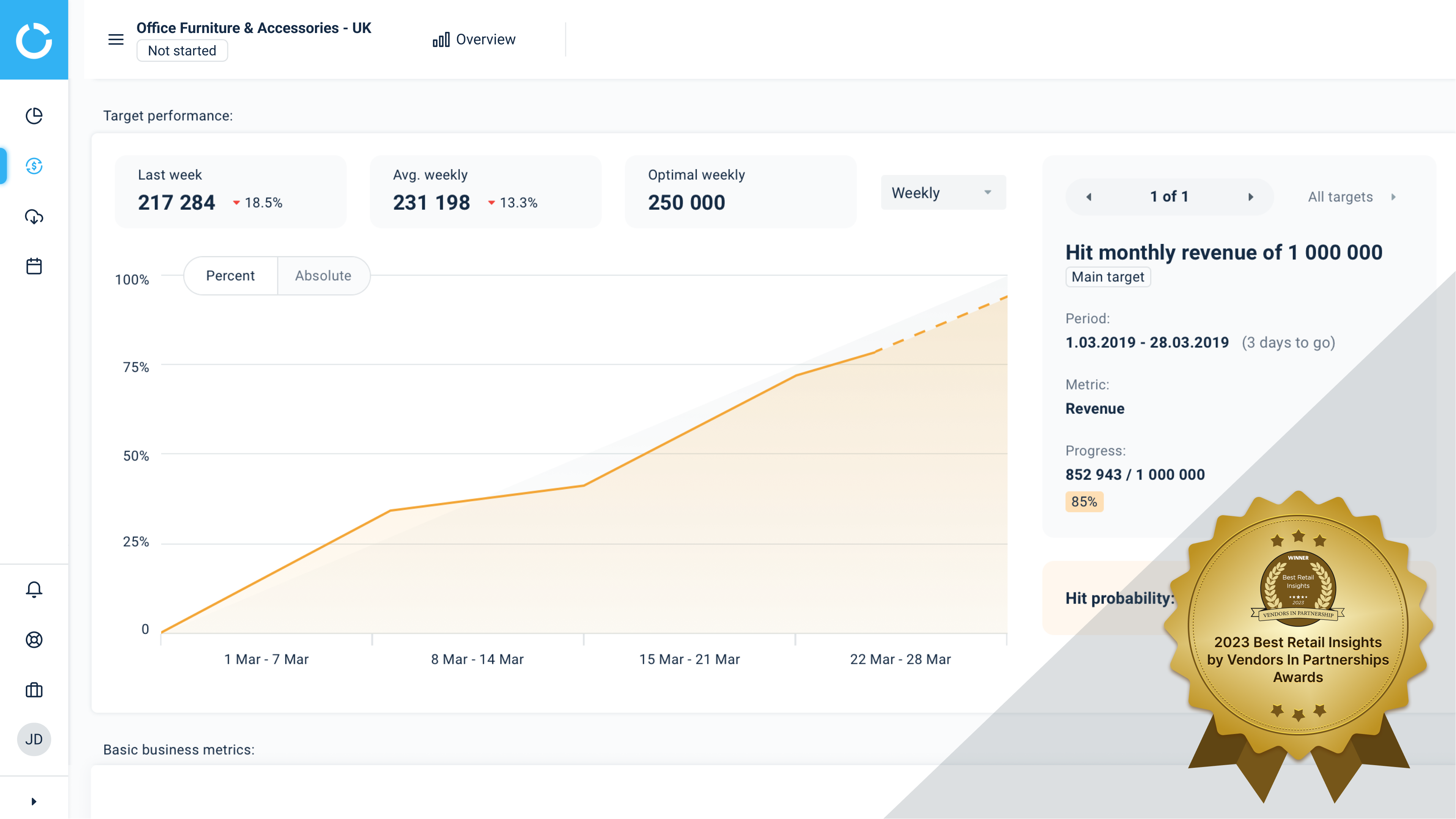Click the 85% progress indicator
The height and width of the screenshot is (819, 1456).
pos(1083,501)
